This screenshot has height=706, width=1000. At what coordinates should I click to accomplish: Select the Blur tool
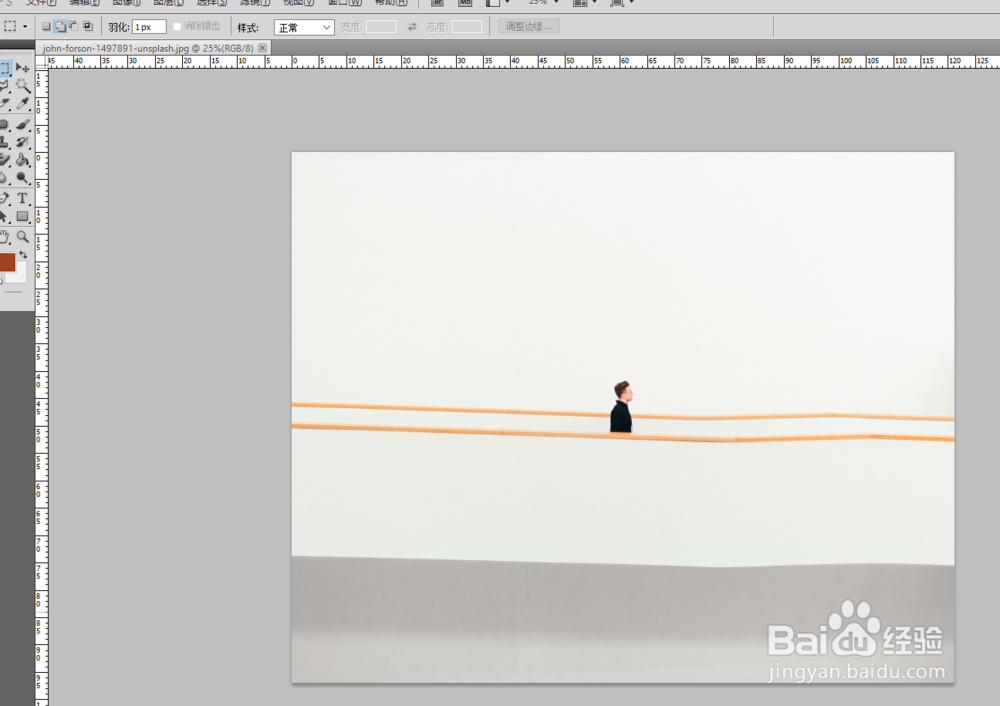[5, 177]
